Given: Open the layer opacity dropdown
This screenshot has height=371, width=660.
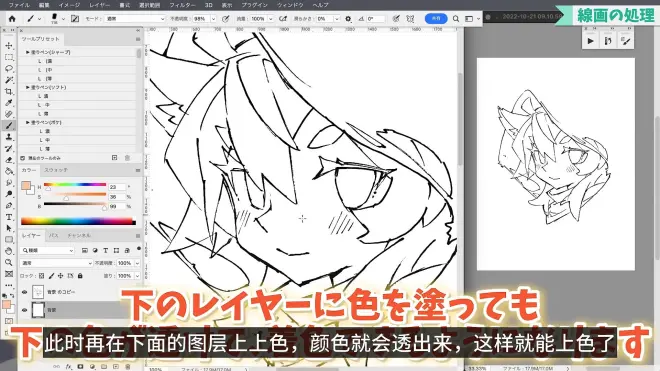Looking at the screenshot, I should coord(137,263).
